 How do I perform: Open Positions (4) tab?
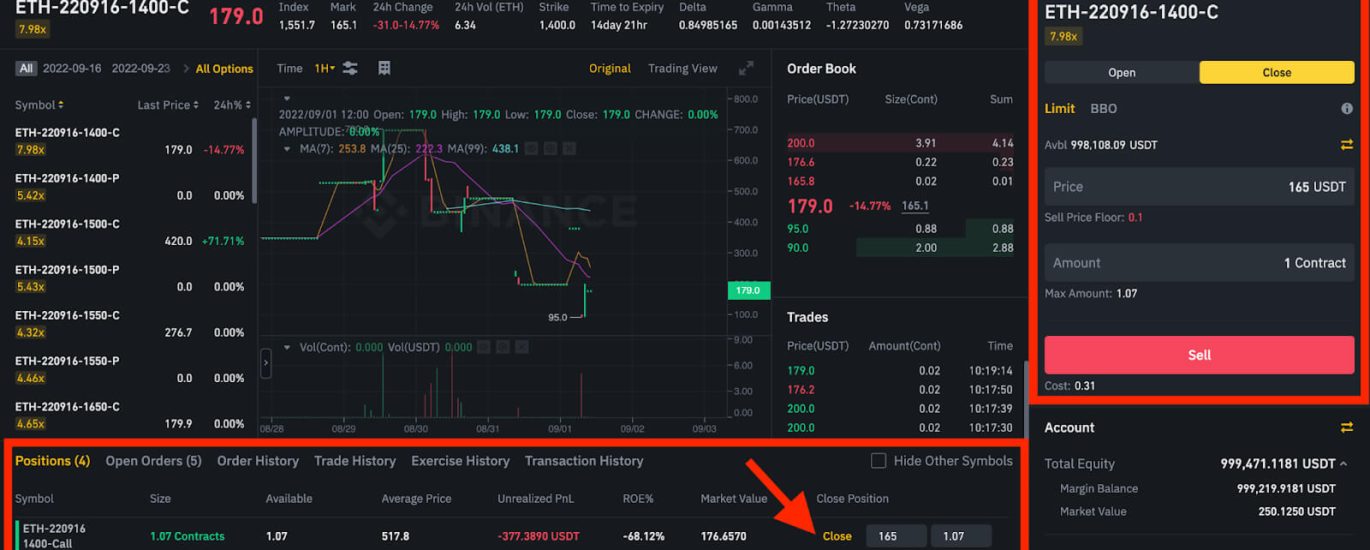click(52, 461)
